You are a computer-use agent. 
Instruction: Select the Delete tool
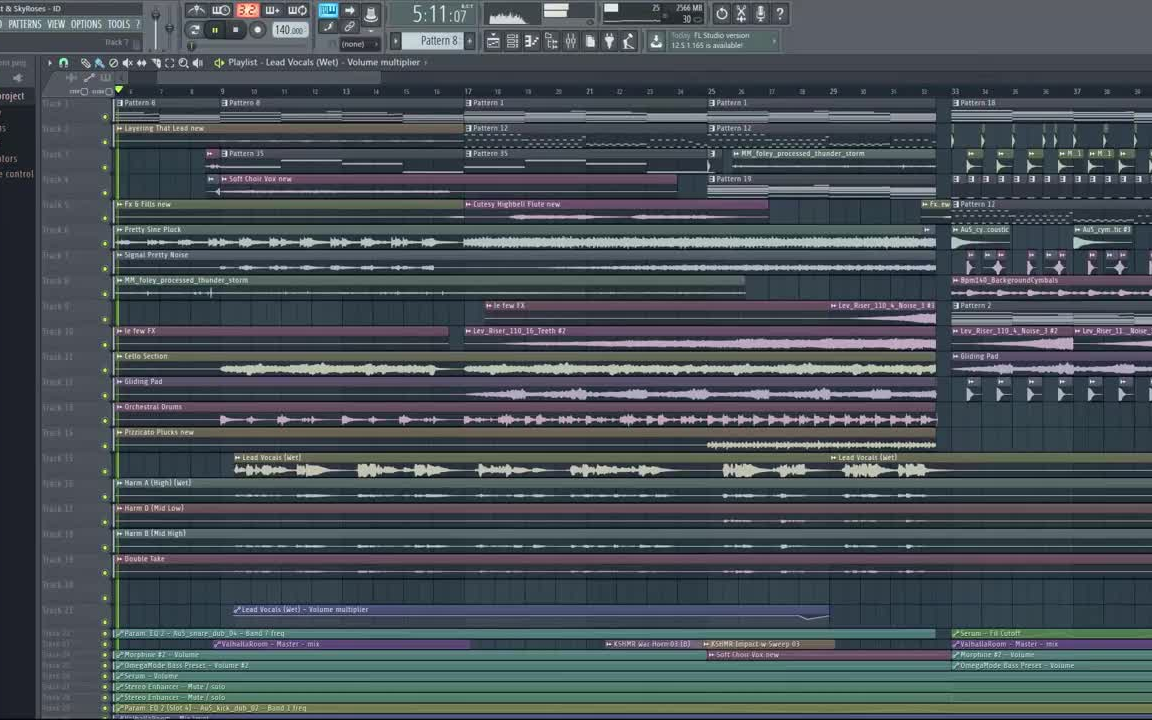[x=113, y=63]
